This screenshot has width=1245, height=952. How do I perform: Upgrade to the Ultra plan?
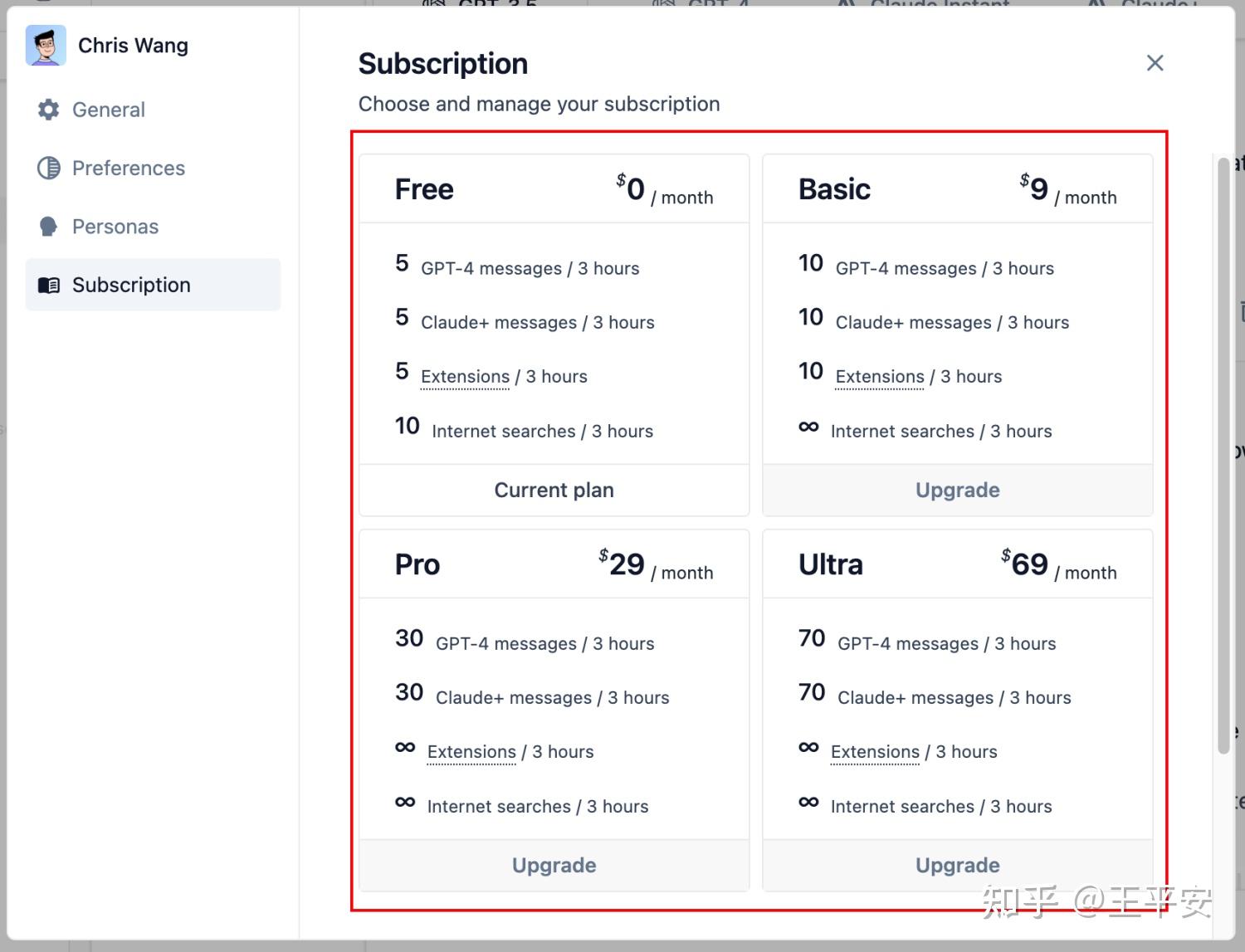[x=957, y=865]
